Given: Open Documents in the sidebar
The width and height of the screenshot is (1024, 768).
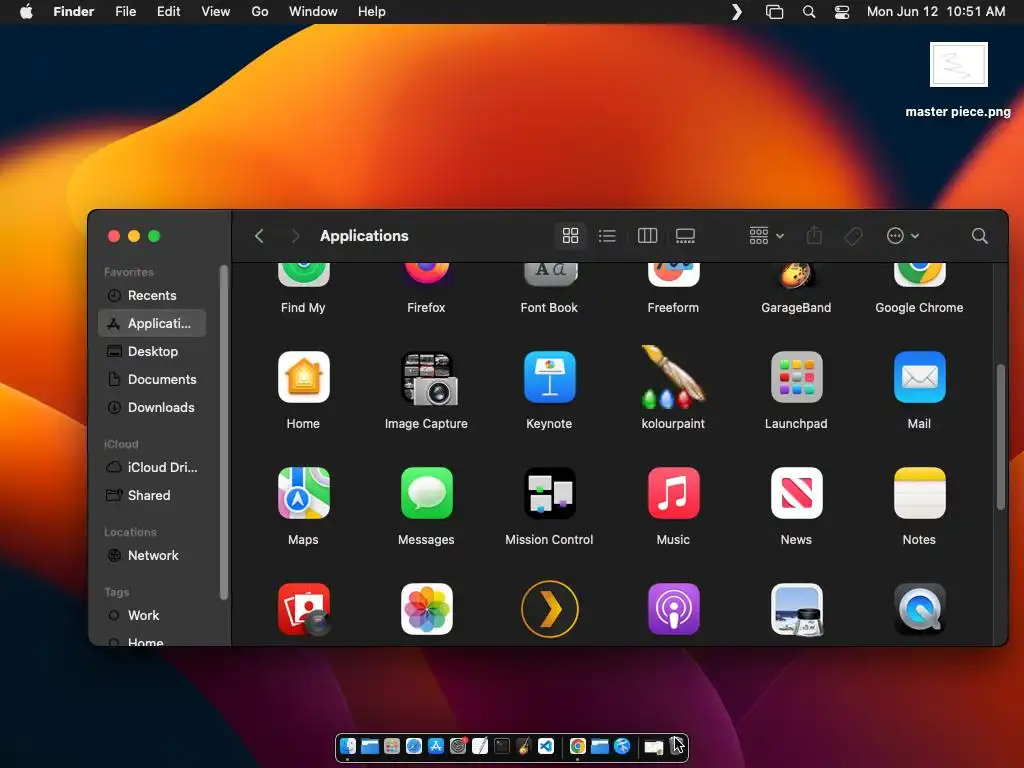Looking at the screenshot, I should pyautogui.click(x=152, y=379).
